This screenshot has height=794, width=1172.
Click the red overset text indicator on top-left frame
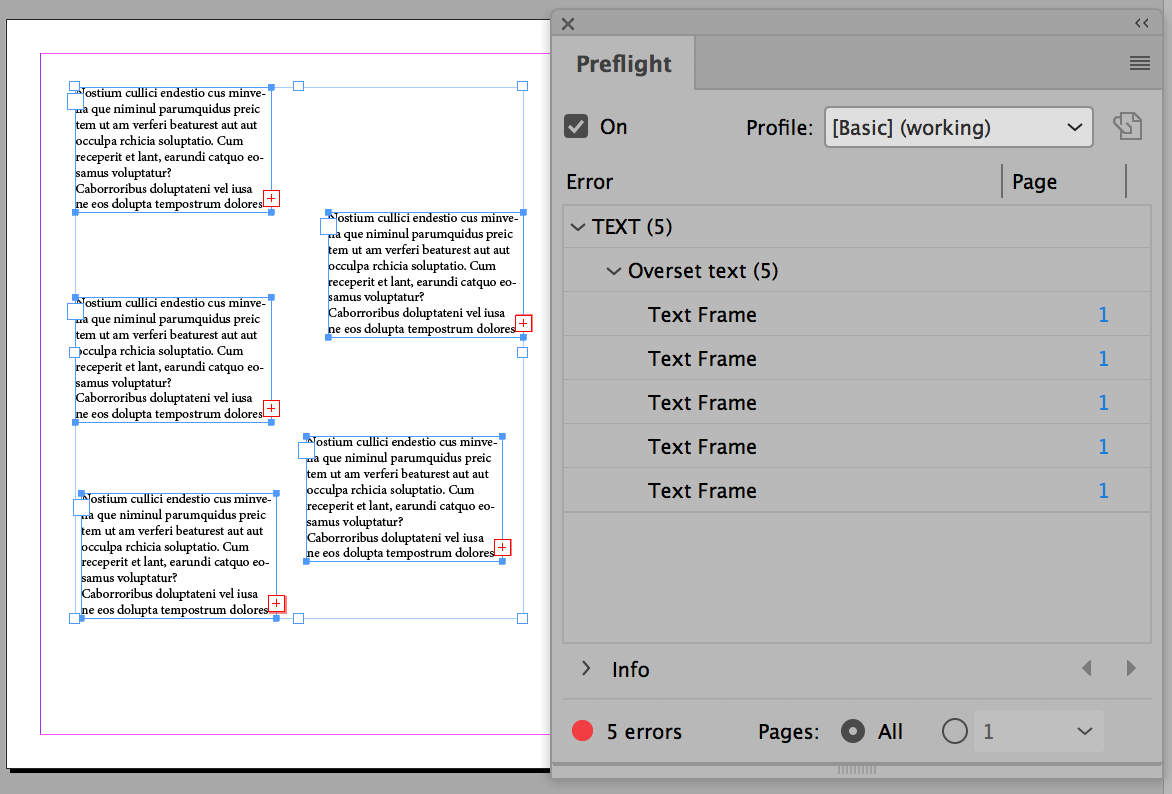pos(271,199)
